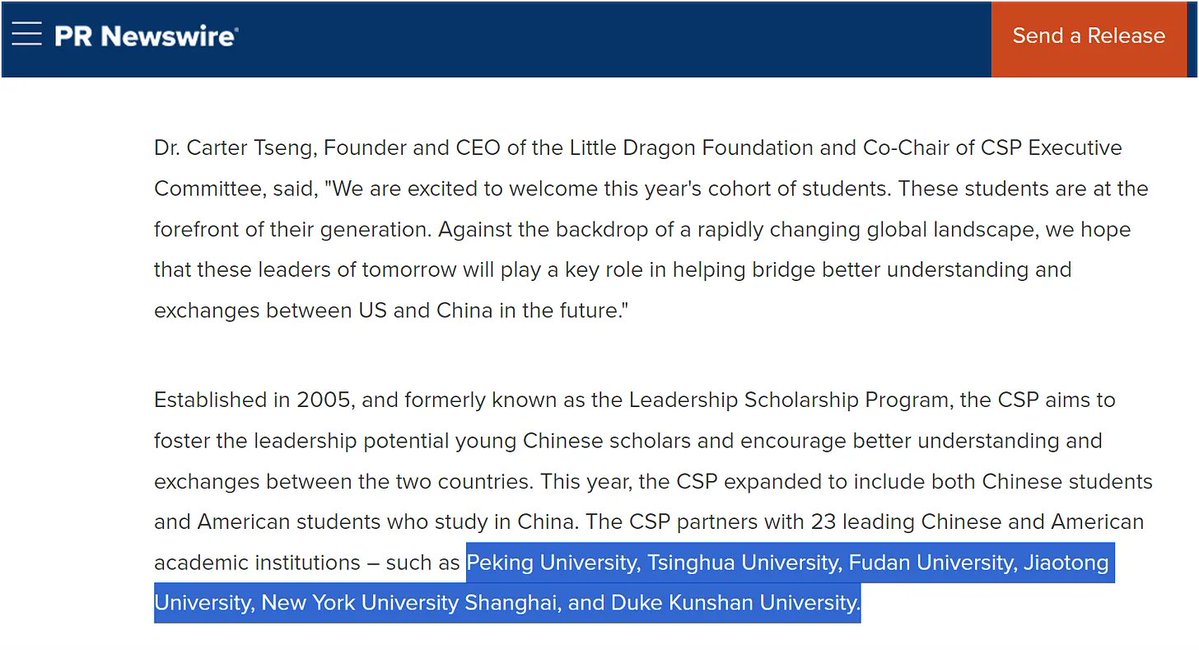Click the highlighted word Jiaotong
Screen dimensions: 1199x650
(1066, 563)
